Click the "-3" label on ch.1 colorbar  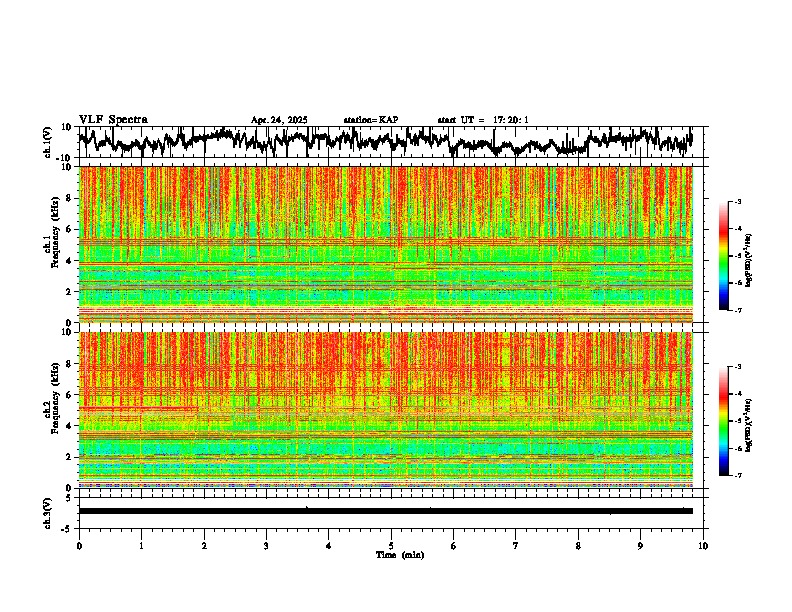click(737, 202)
